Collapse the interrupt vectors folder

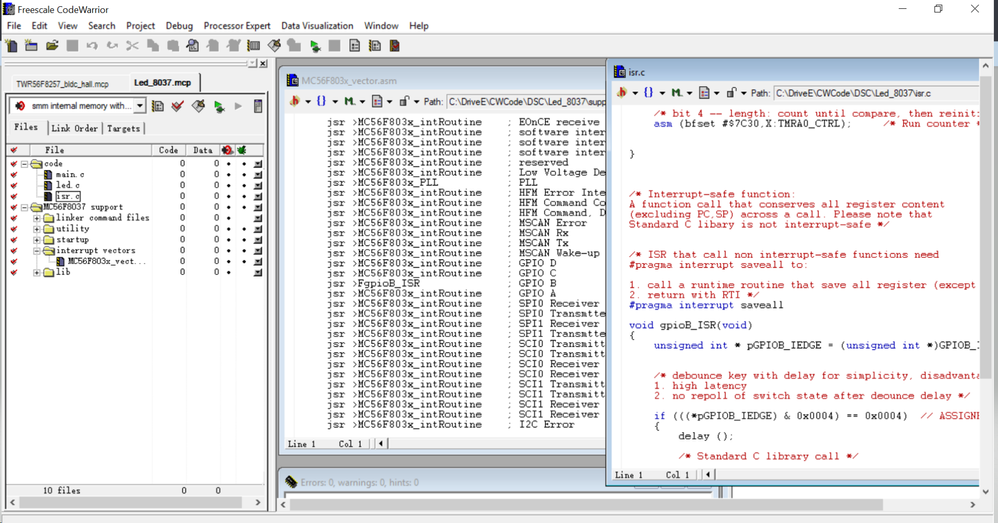(x=37, y=251)
